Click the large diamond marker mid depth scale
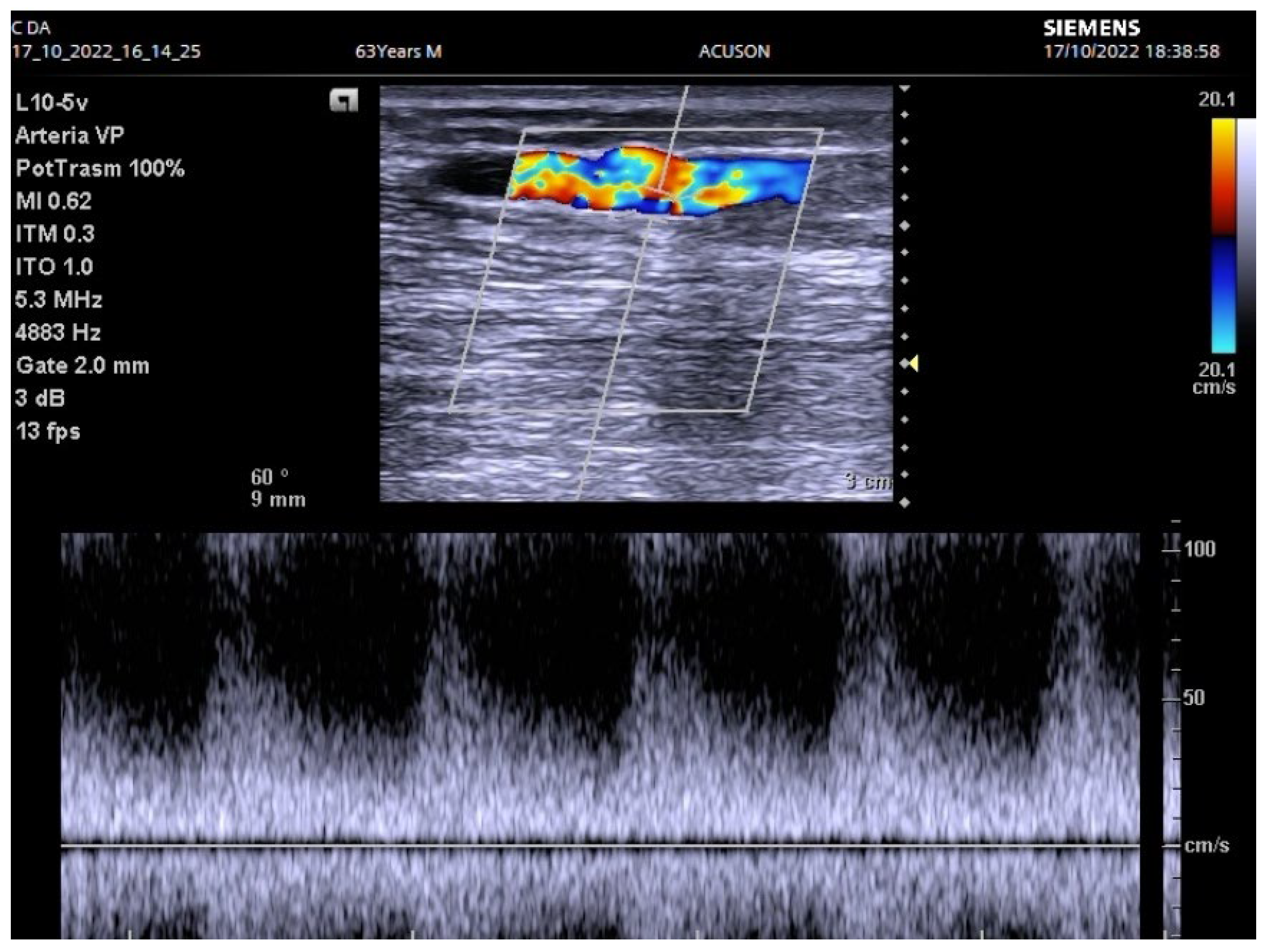The height and width of the screenshot is (952, 1267). click(905, 226)
